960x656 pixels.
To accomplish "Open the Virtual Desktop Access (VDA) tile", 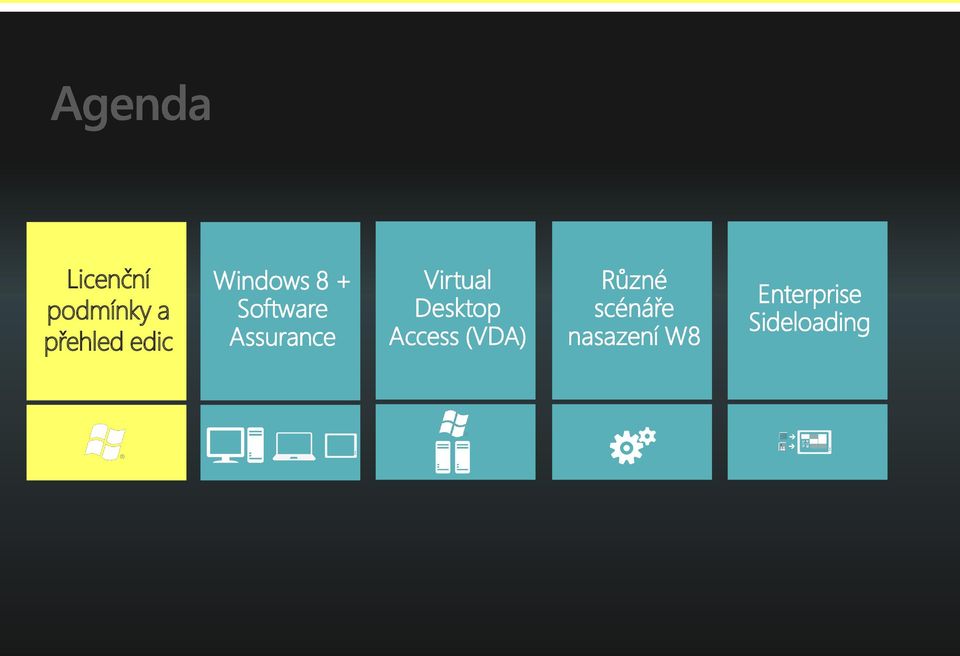I will 456,311.
